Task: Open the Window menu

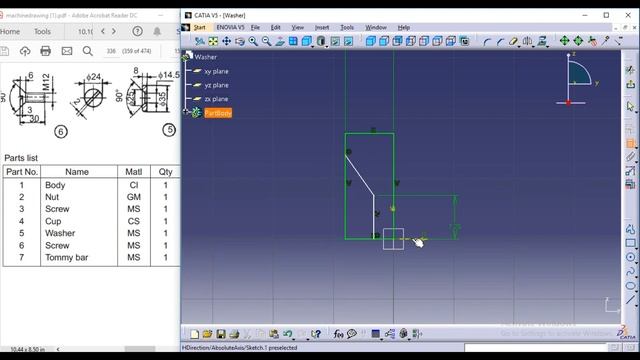Action: 376,27
